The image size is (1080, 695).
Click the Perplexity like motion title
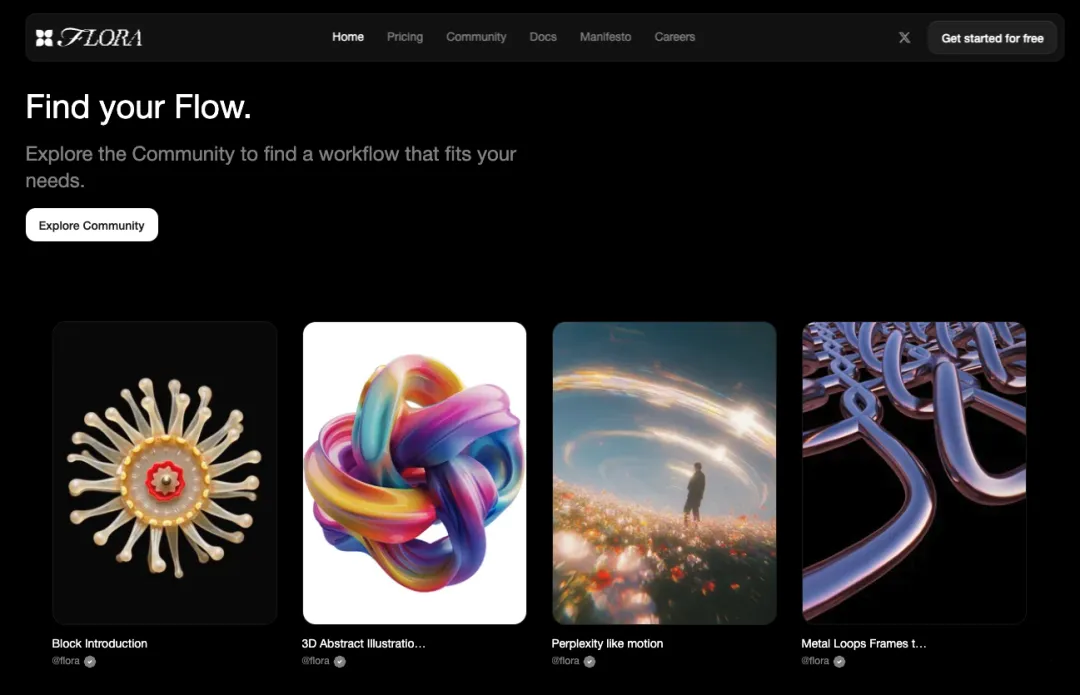click(x=608, y=643)
